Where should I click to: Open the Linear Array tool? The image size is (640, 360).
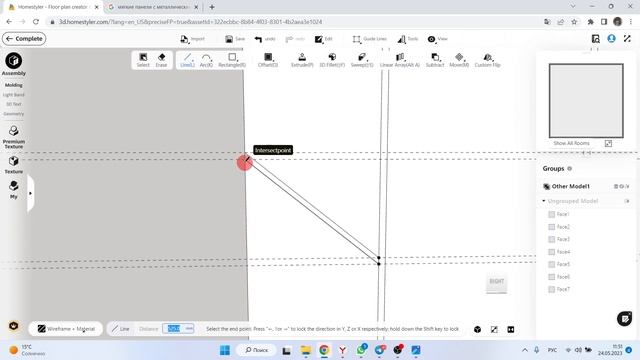click(x=400, y=60)
